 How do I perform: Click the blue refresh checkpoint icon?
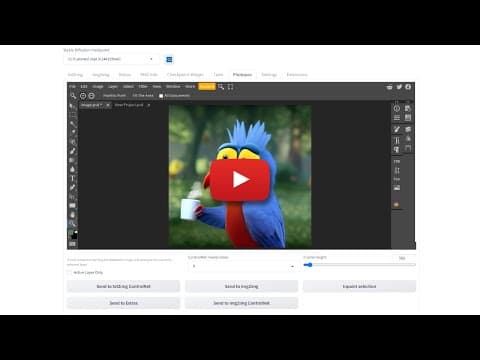[169, 60]
